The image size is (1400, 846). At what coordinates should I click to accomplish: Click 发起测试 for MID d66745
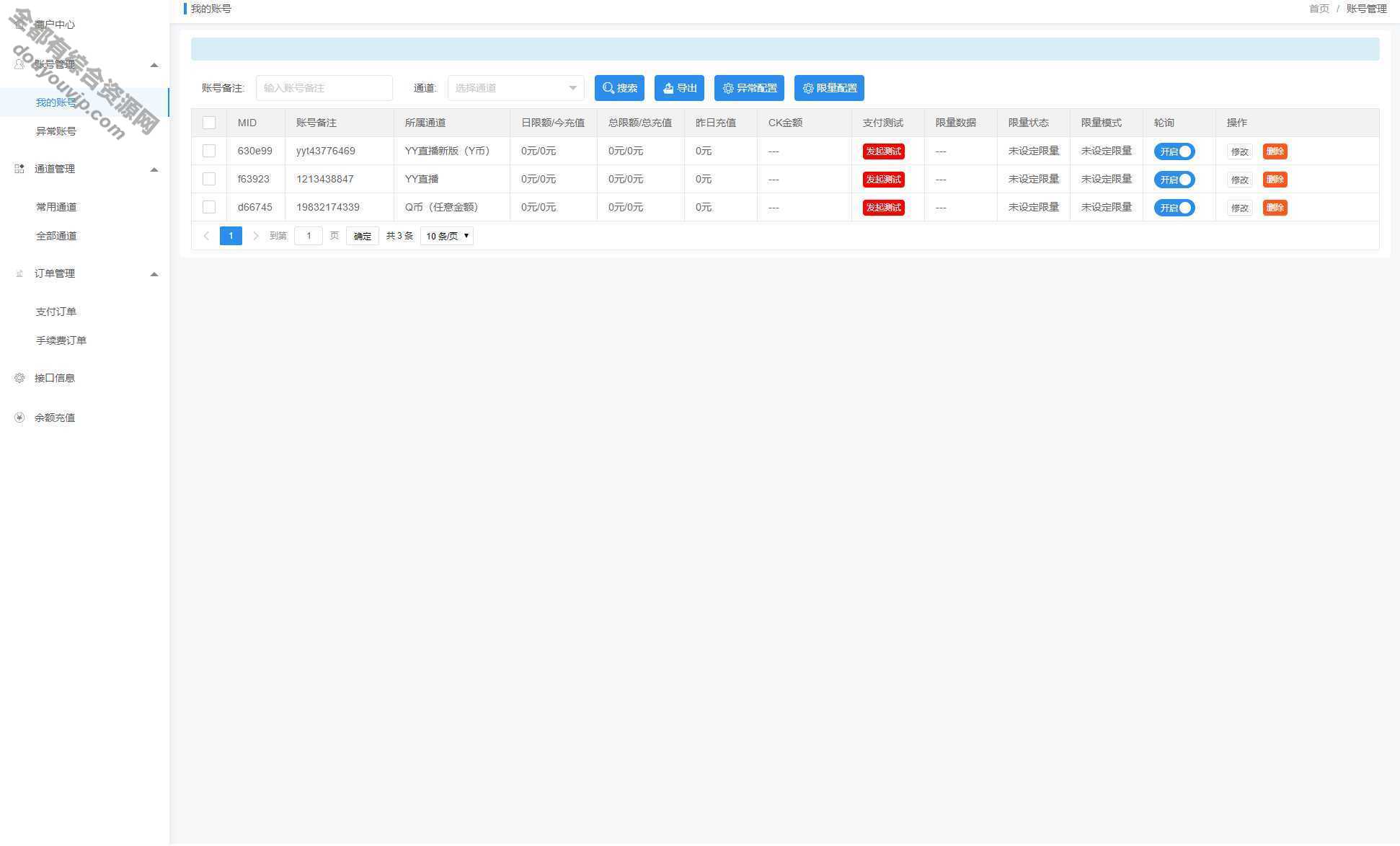pyautogui.click(x=883, y=208)
